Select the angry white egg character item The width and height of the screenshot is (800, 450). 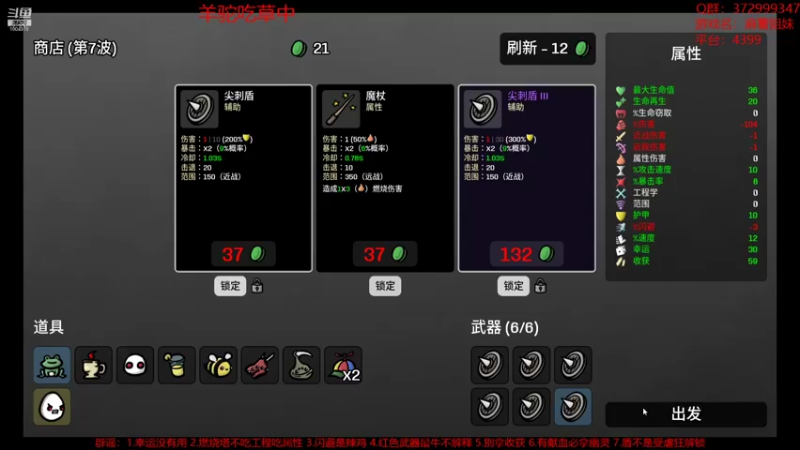click(52, 407)
